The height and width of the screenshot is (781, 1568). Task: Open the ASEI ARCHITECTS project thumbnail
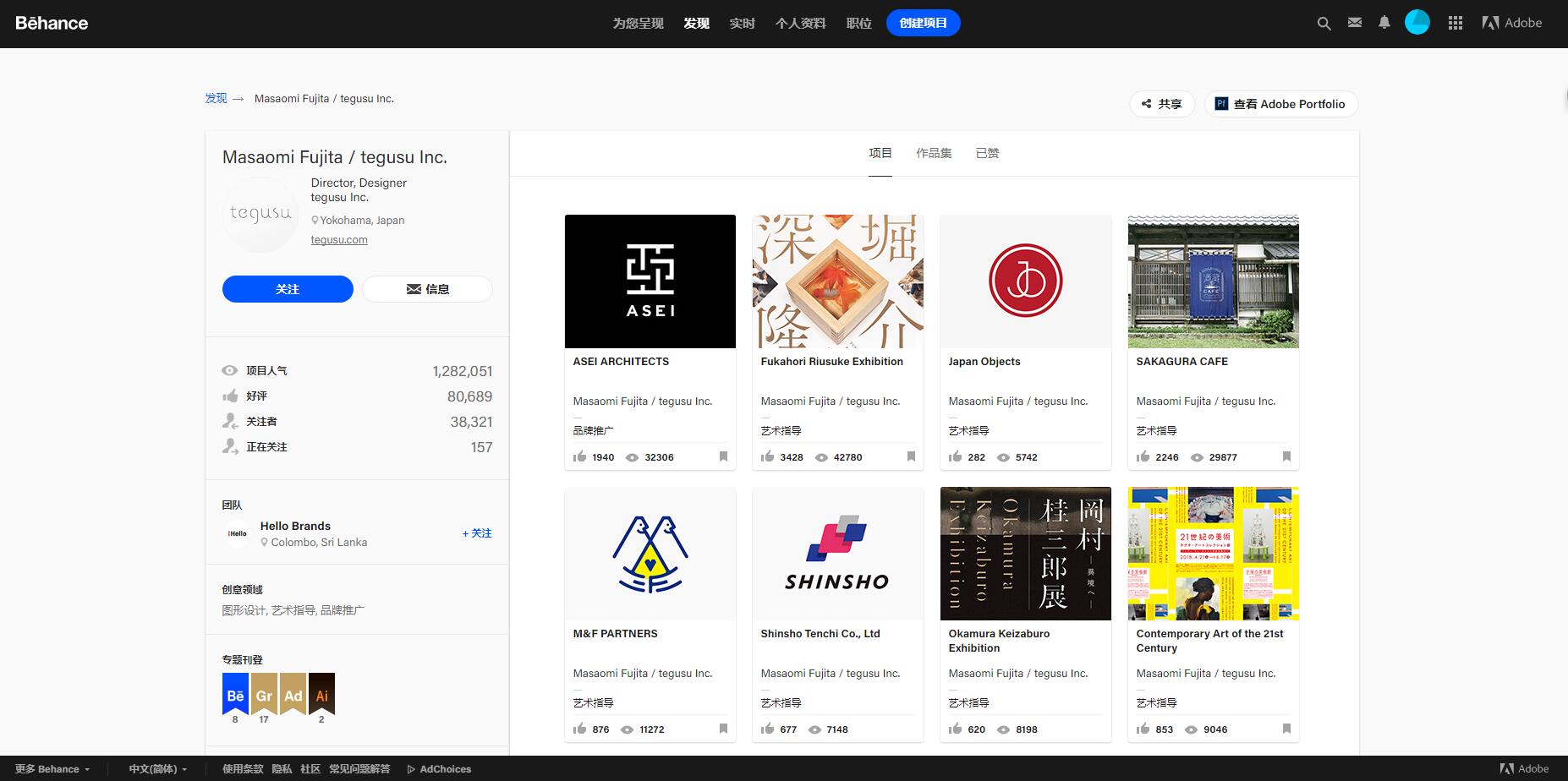(650, 281)
